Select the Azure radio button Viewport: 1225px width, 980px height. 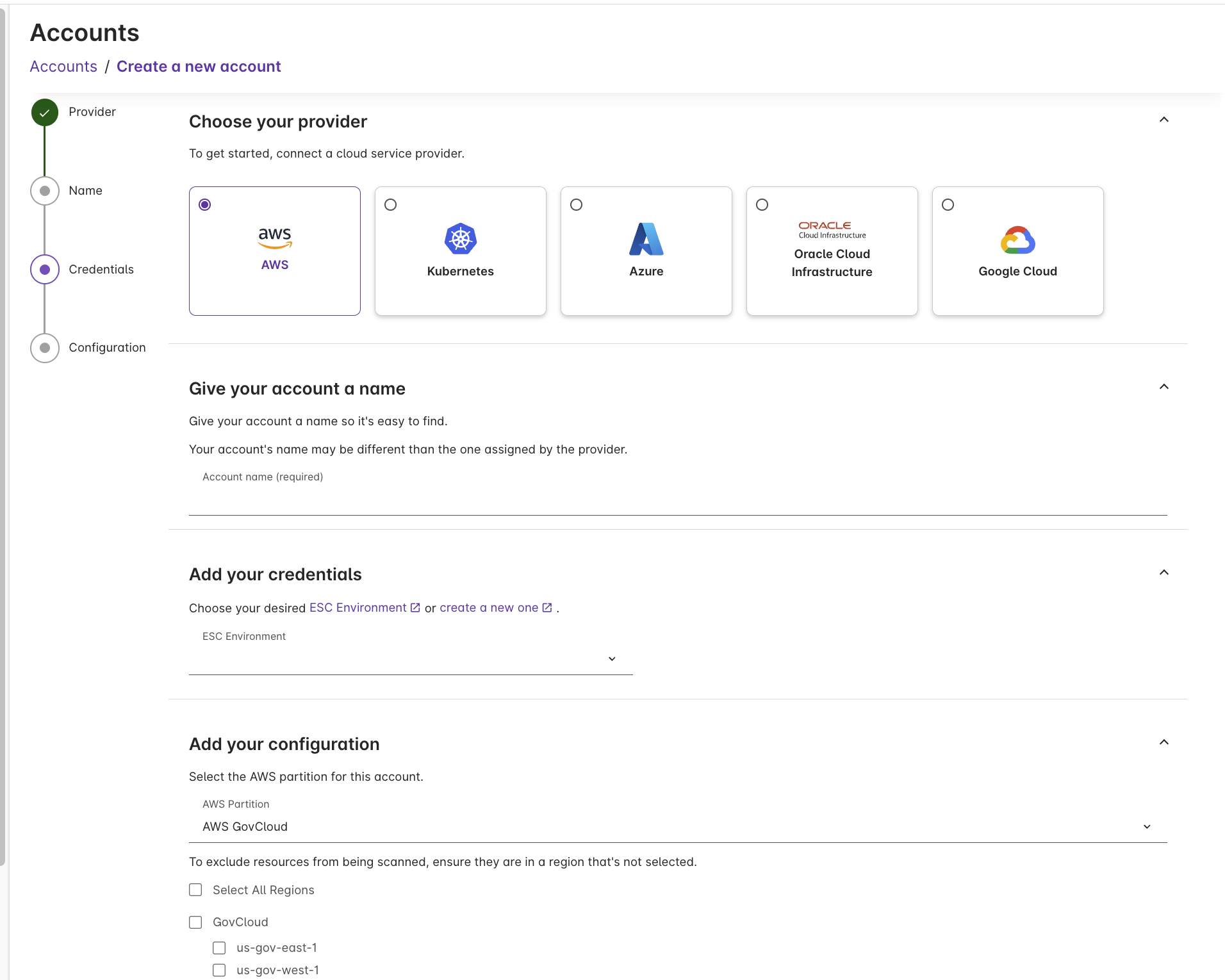pyautogui.click(x=576, y=204)
